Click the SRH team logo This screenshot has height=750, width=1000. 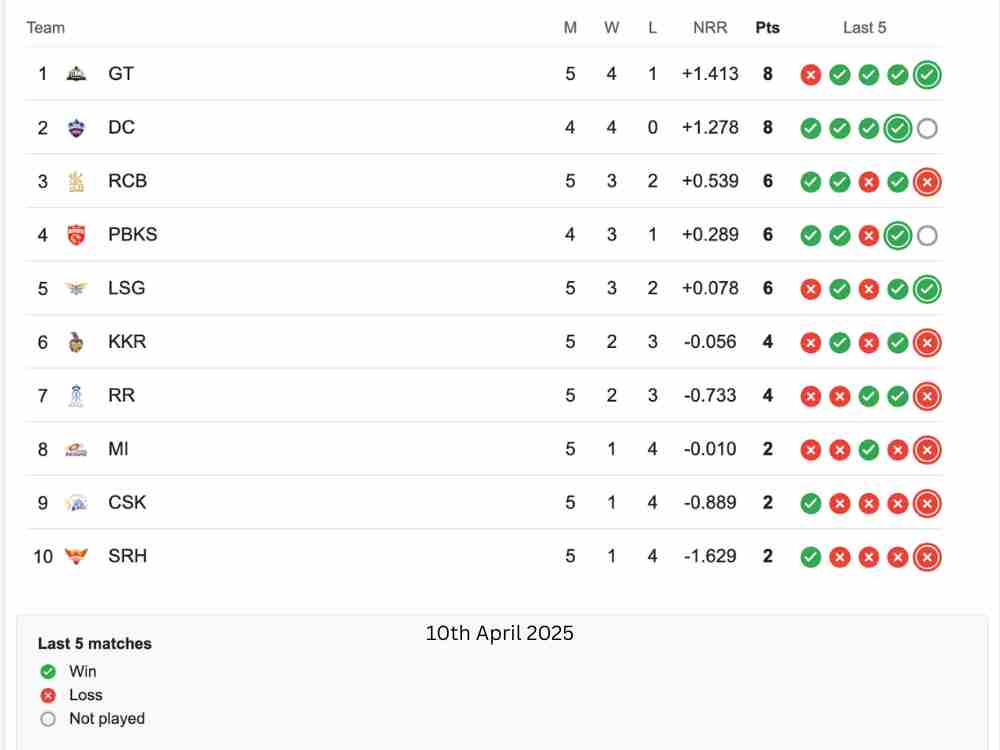[x=76, y=557]
